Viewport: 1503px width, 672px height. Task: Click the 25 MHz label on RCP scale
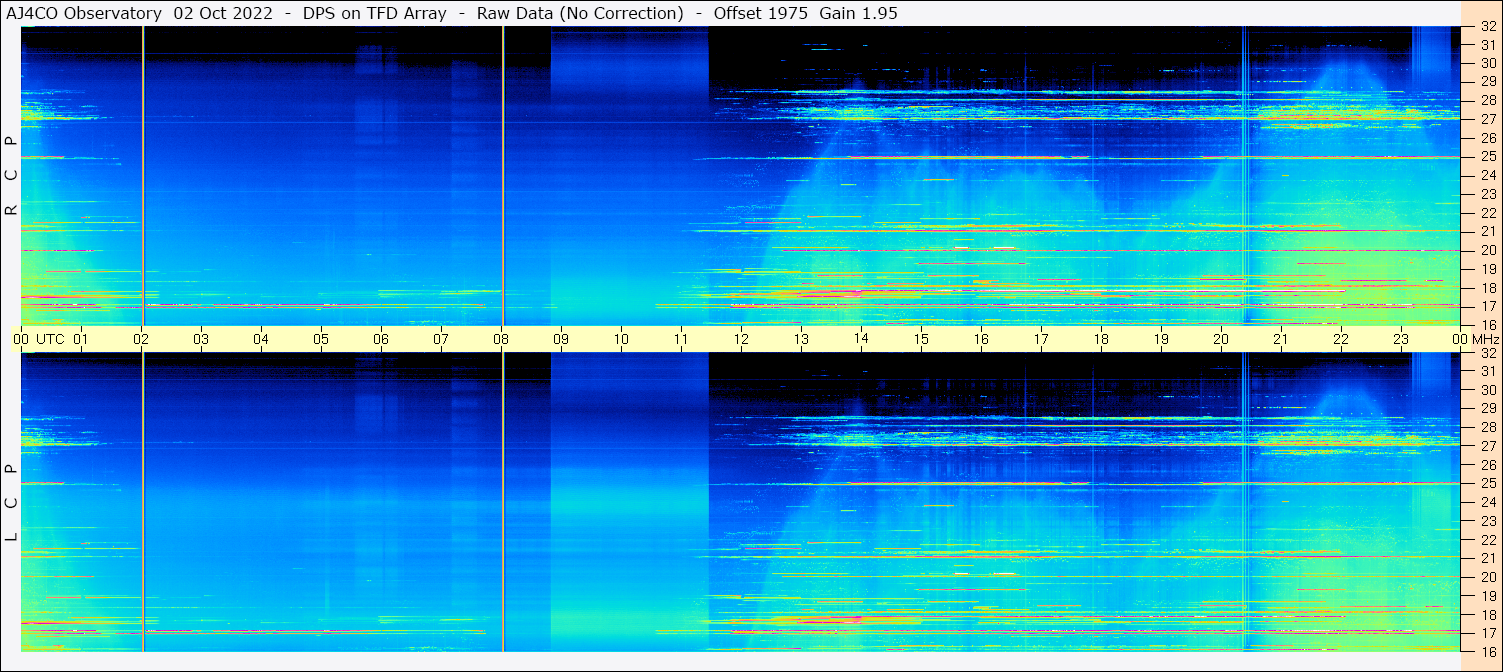(1487, 157)
